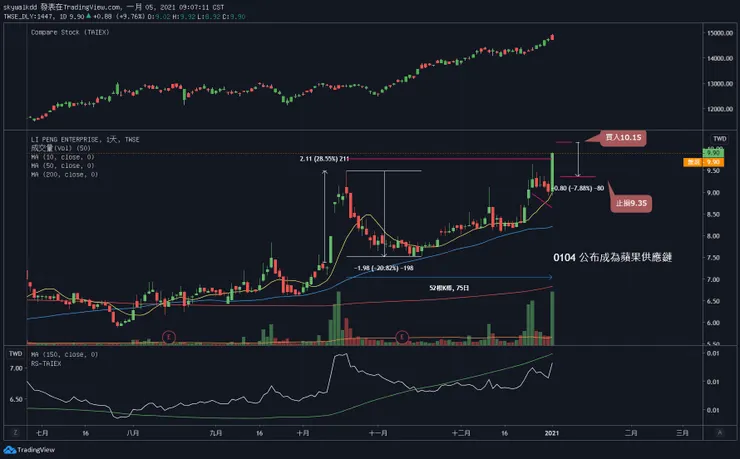Click 二月 on the time axis
This screenshot has height=459, width=740.
coord(631,433)
